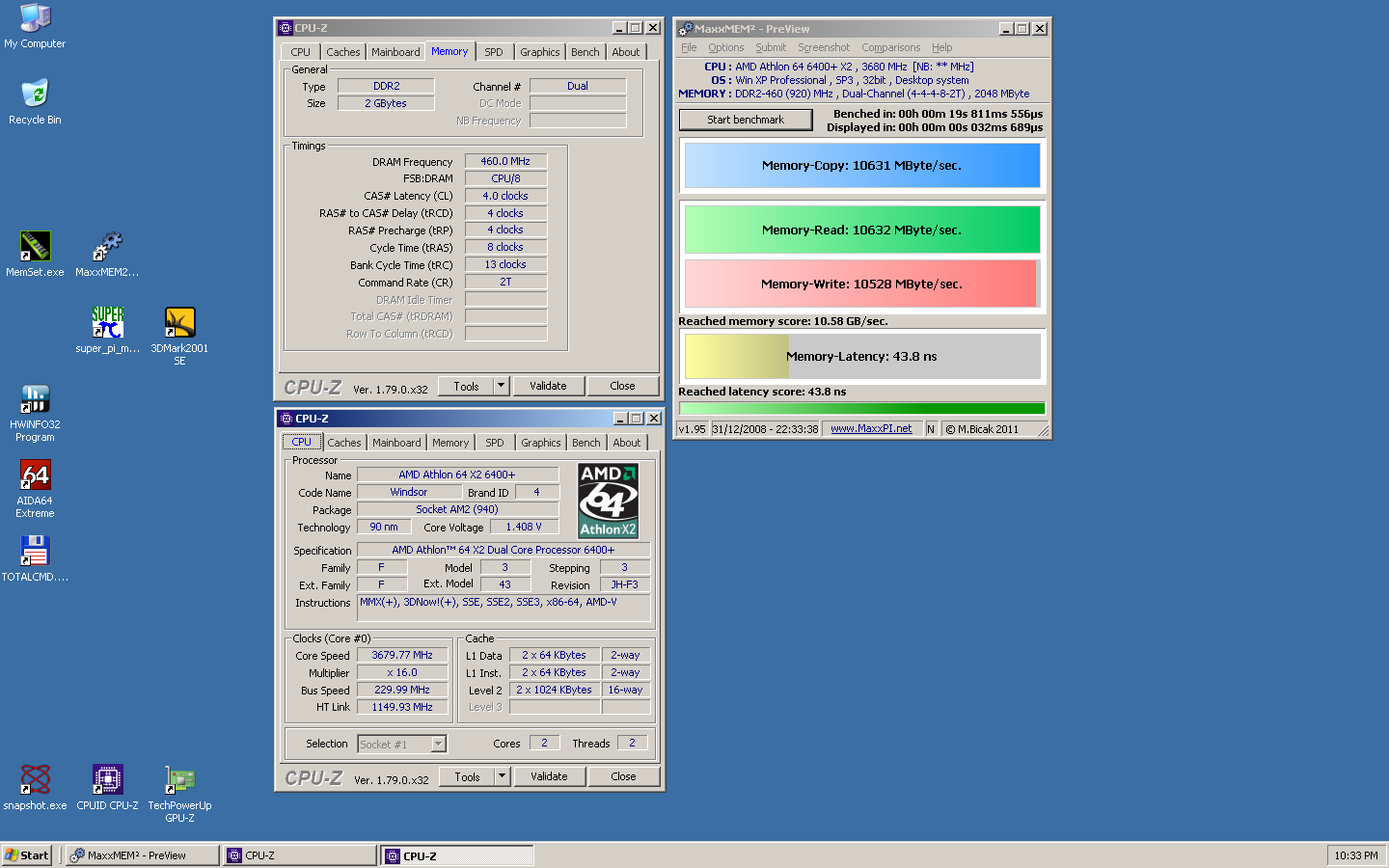Screen dimensions: 1389x868
Task: Open Bench tab in bottom CPU-Z window
Action: [586, 443]
